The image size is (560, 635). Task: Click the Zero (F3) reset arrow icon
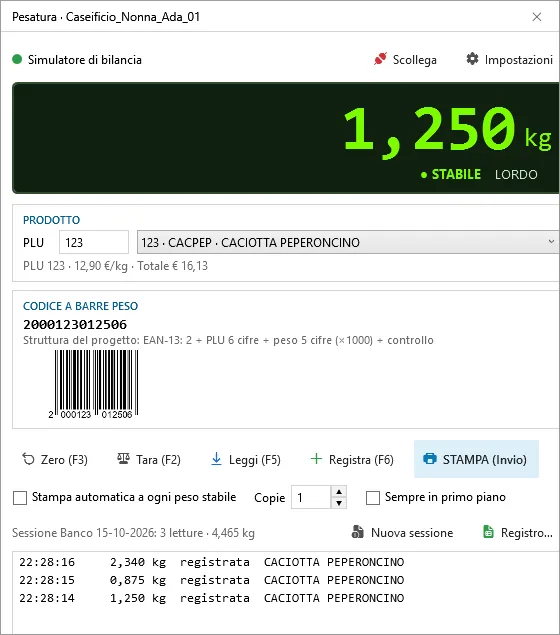coord(28,459)
